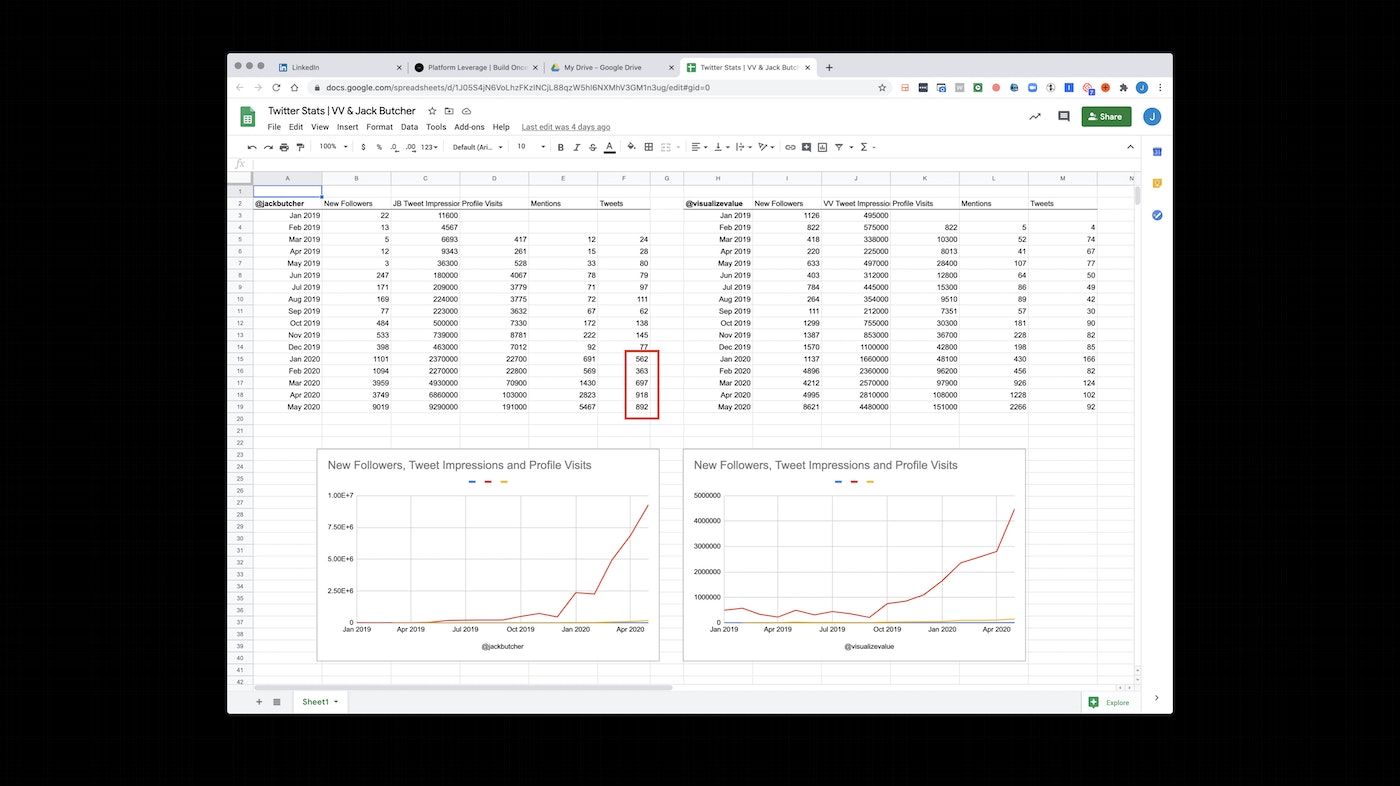Viewport: 1400px width, 786px height.
Task: Open the Default (Arial) font dropdown
Action: click(x=478, y=147)
